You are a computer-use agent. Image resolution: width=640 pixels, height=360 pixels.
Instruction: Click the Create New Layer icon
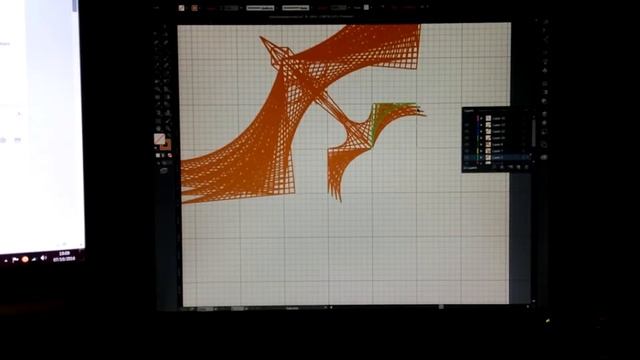point(518,167)
